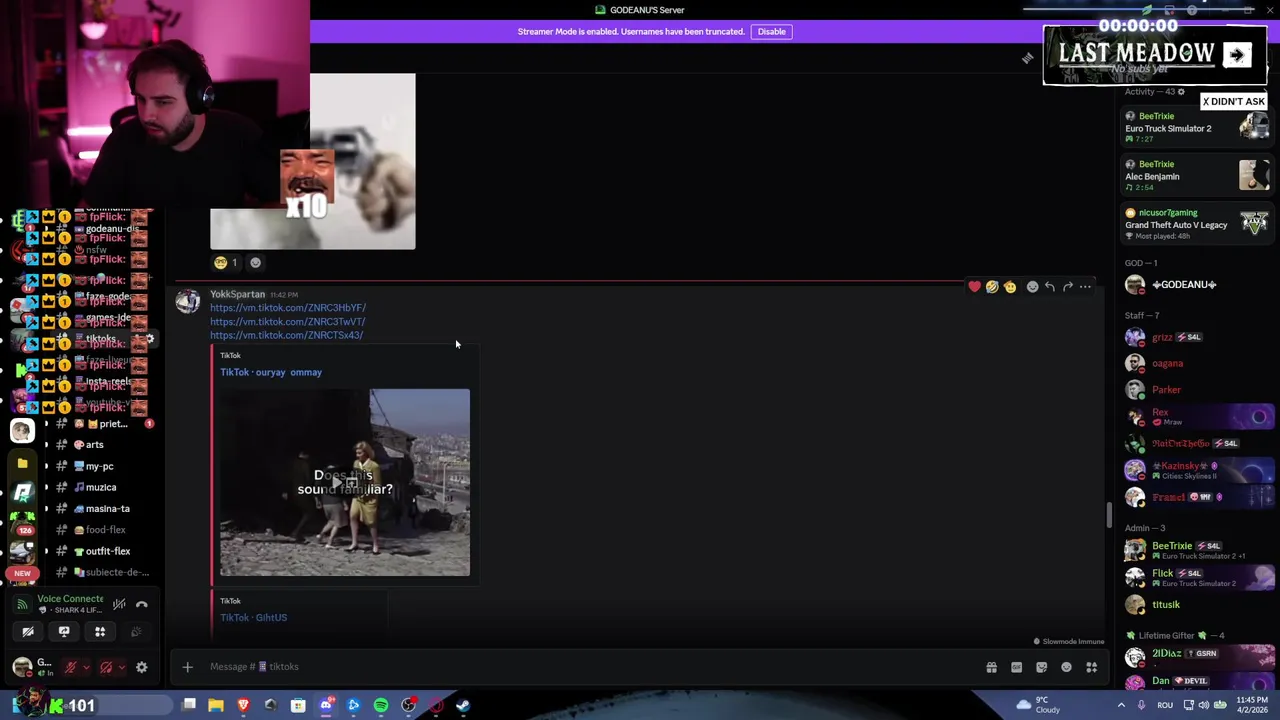Open soundboard button

[136, 632]
